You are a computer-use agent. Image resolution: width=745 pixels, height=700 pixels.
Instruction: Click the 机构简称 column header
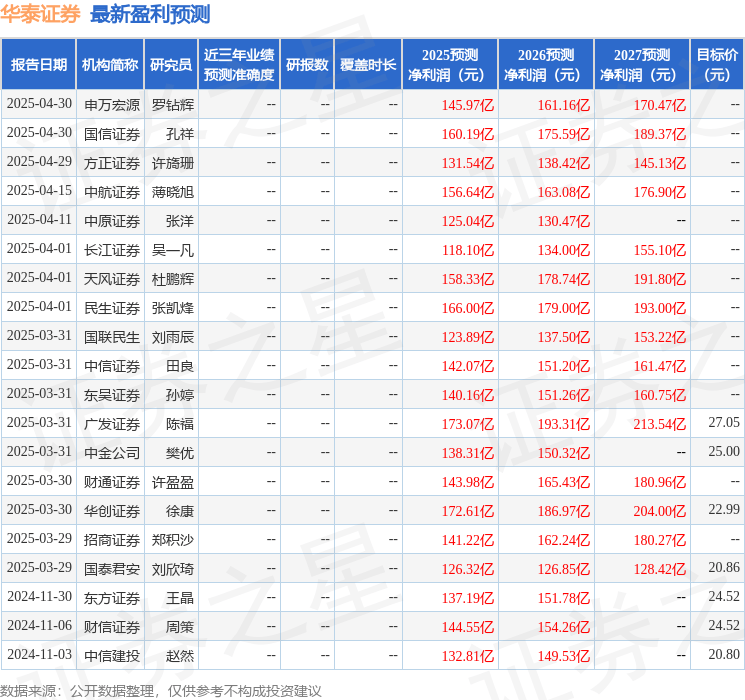point(110,64)
